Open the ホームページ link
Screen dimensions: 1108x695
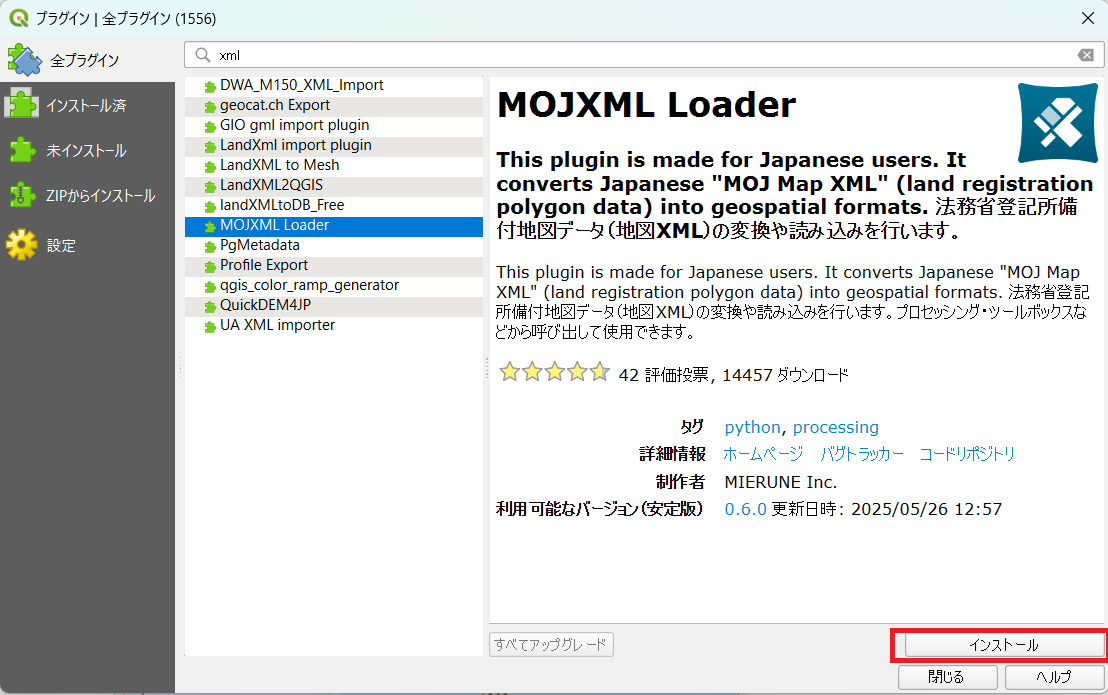tap(763, 453)
